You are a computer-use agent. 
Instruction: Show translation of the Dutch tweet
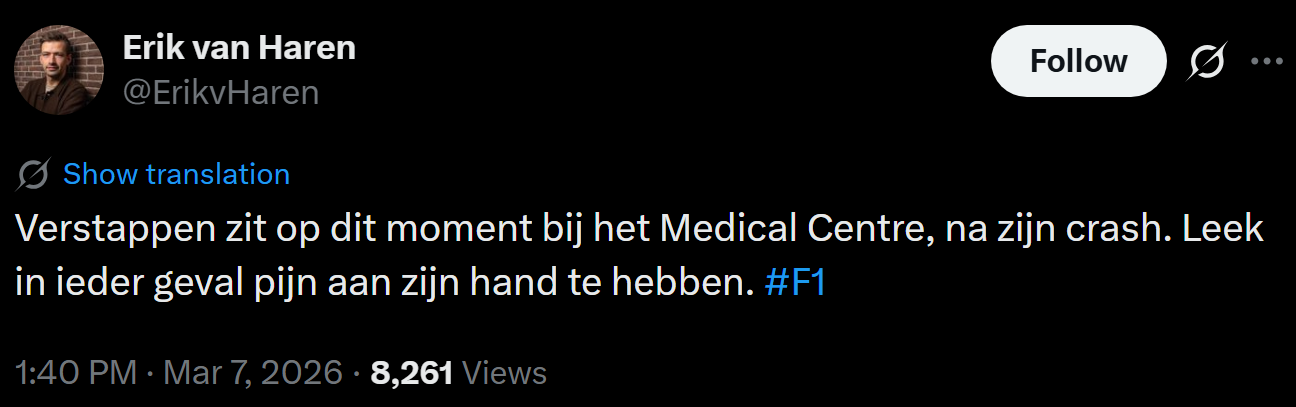(x=176, y=175)
